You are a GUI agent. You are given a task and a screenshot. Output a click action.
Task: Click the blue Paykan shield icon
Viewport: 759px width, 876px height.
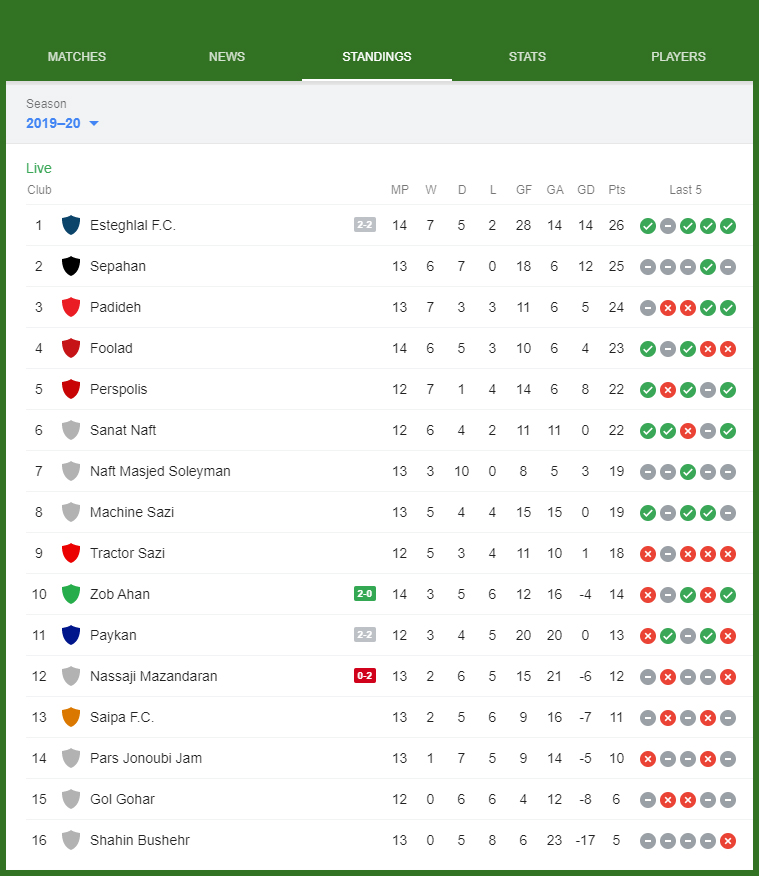click(71, 635)
